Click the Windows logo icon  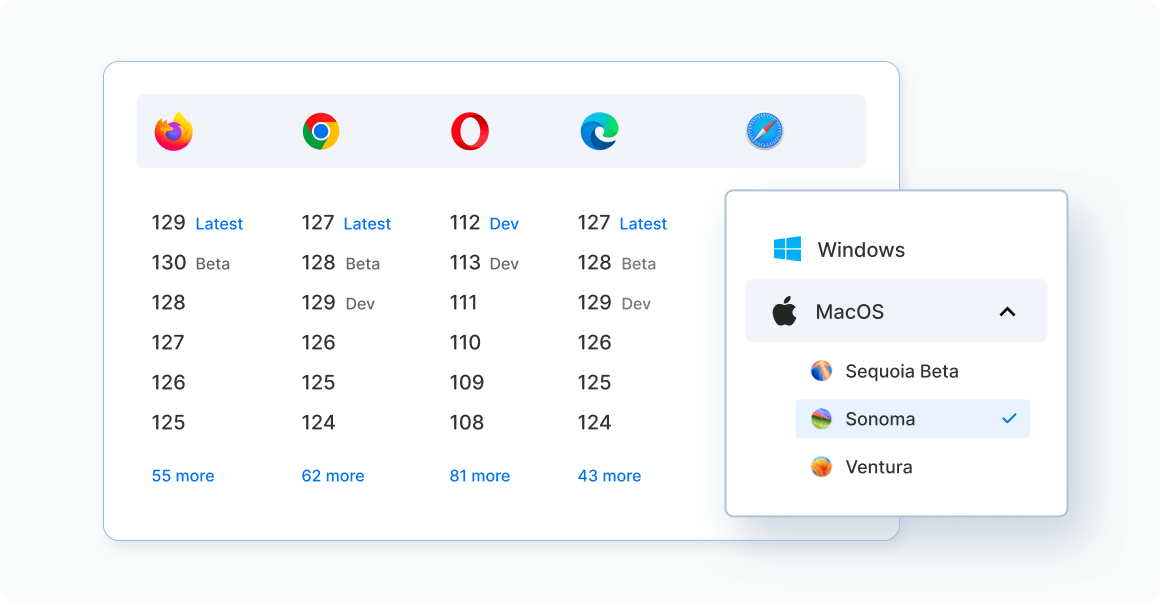click(x=789, y=249)
